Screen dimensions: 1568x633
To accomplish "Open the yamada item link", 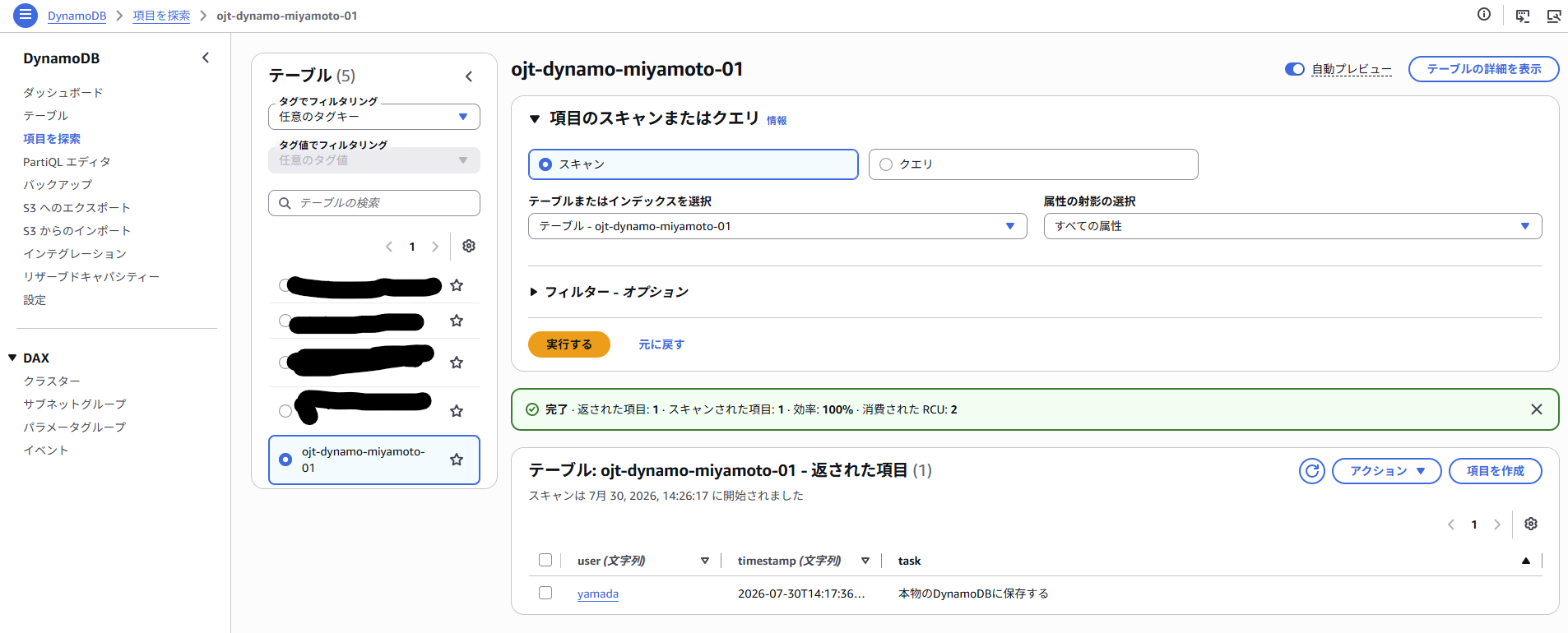I will tap(598, 594).
